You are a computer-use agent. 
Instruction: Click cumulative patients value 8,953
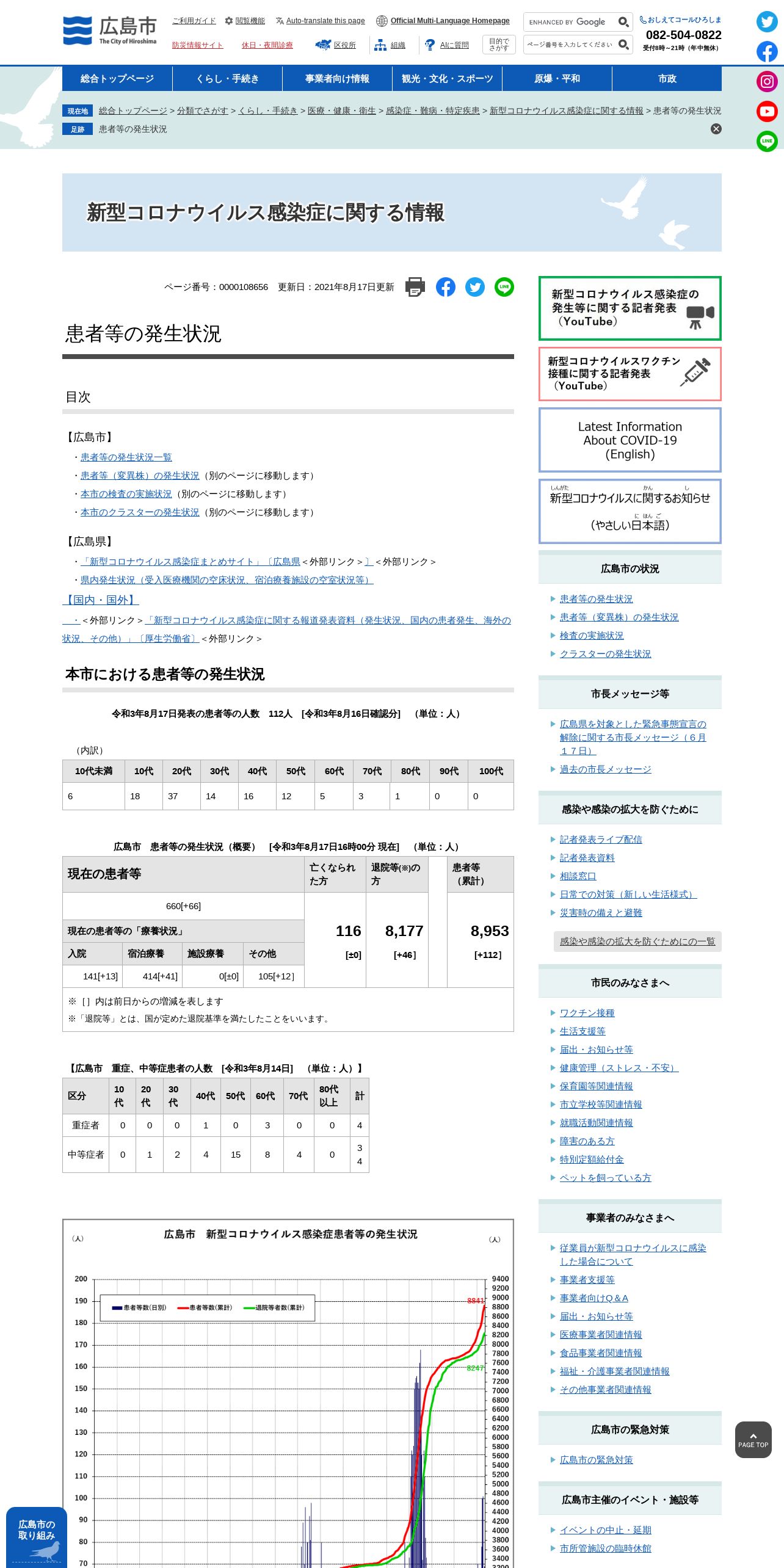[490, 931]
